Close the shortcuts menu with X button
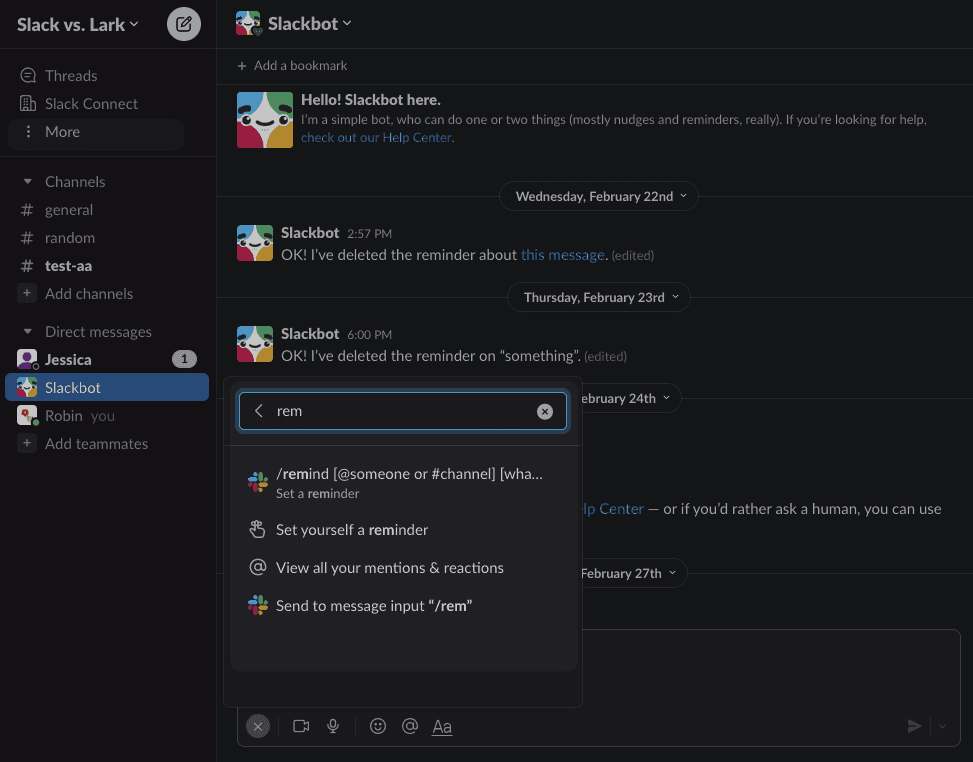The height and width of the screenshot is (762, 973). point(258,726)
